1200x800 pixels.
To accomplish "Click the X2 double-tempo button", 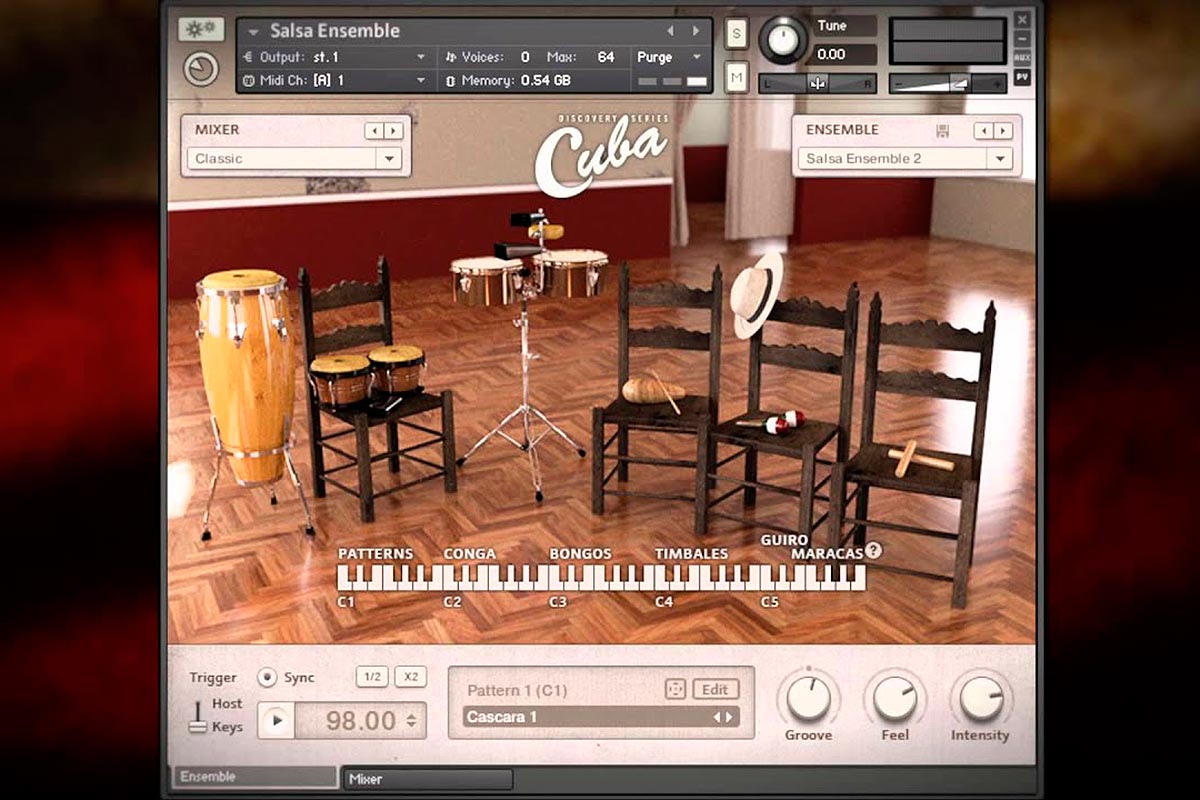I will (x=410, y=677).
